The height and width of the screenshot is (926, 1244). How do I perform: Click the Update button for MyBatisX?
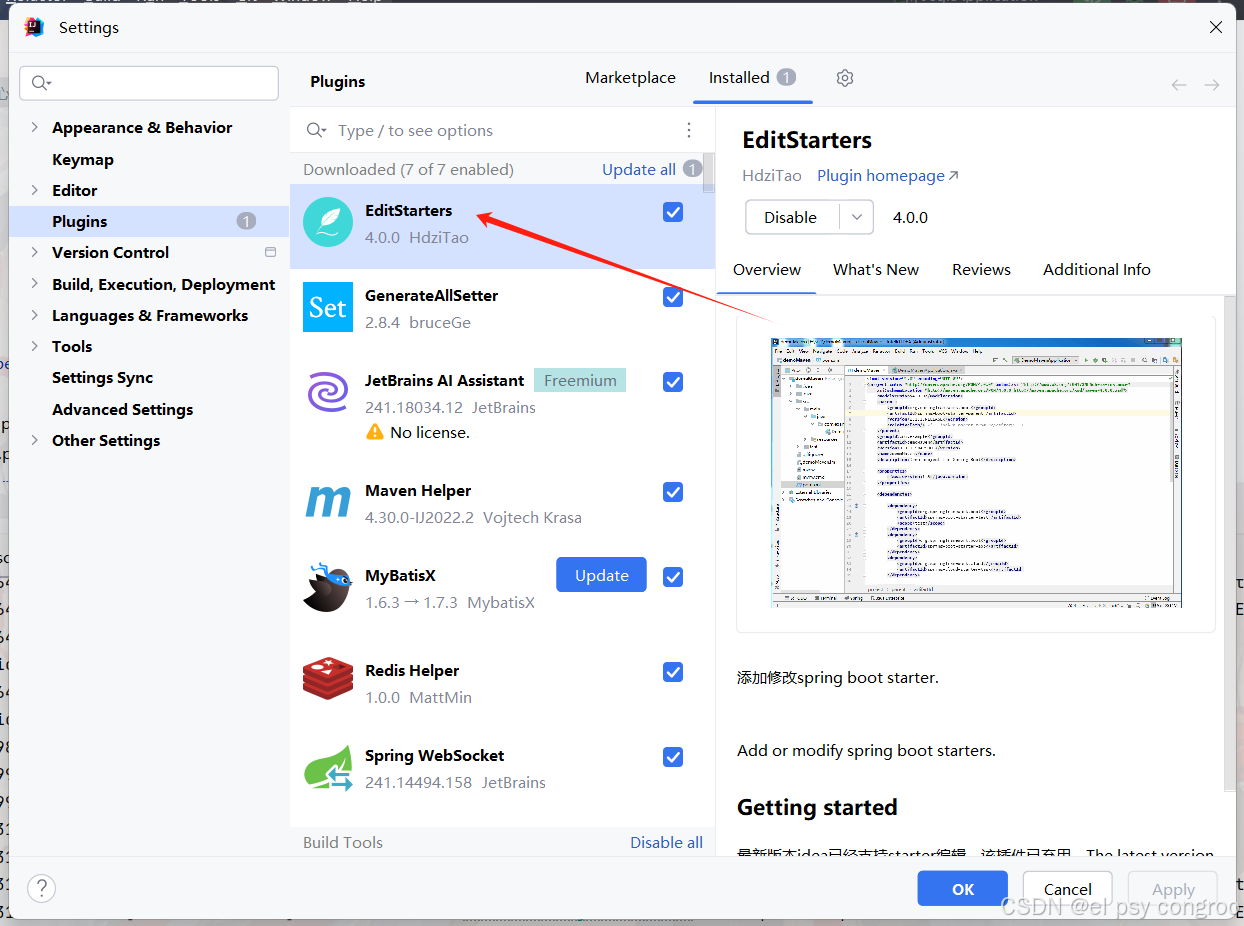coord(602,575)
